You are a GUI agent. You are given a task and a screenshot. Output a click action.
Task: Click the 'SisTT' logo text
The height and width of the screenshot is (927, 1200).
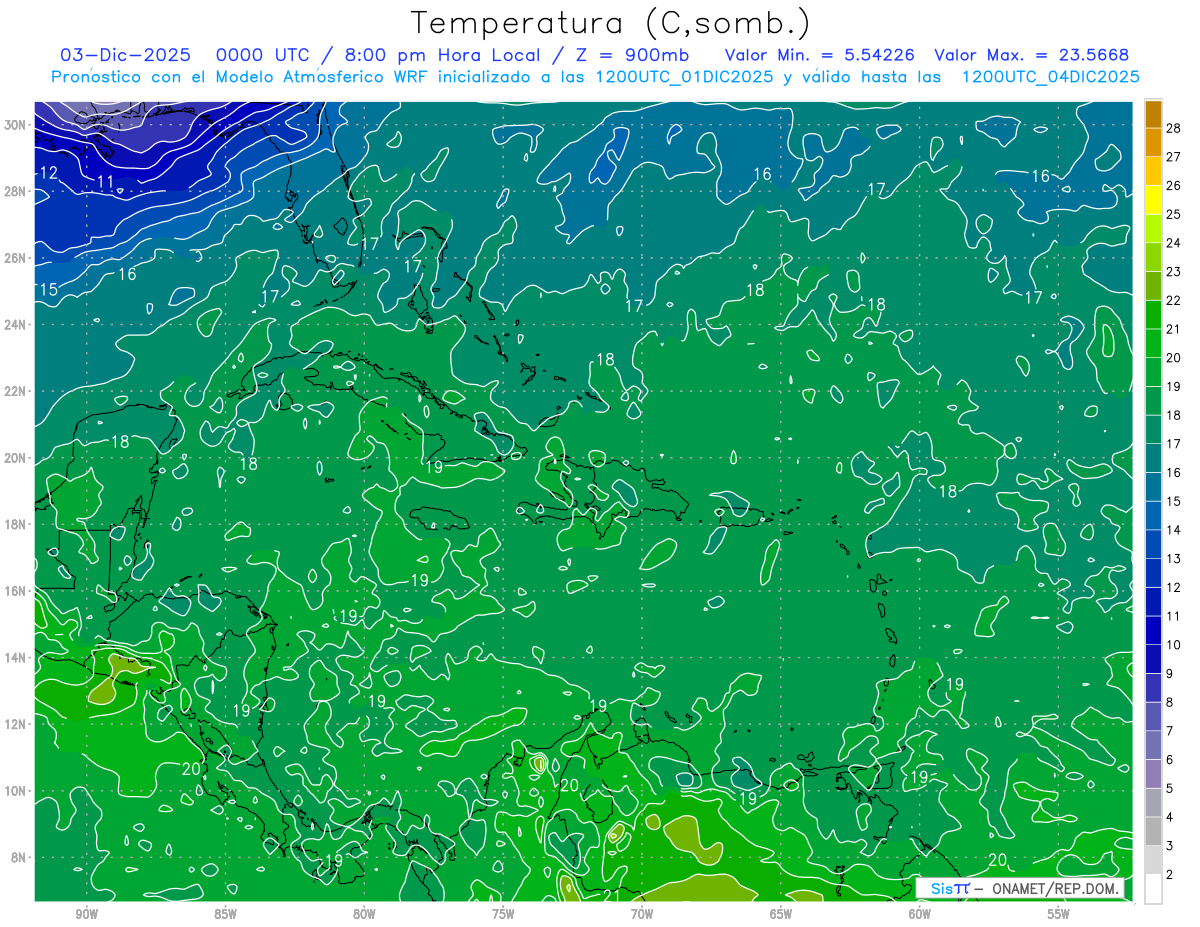tap(950, 888)
